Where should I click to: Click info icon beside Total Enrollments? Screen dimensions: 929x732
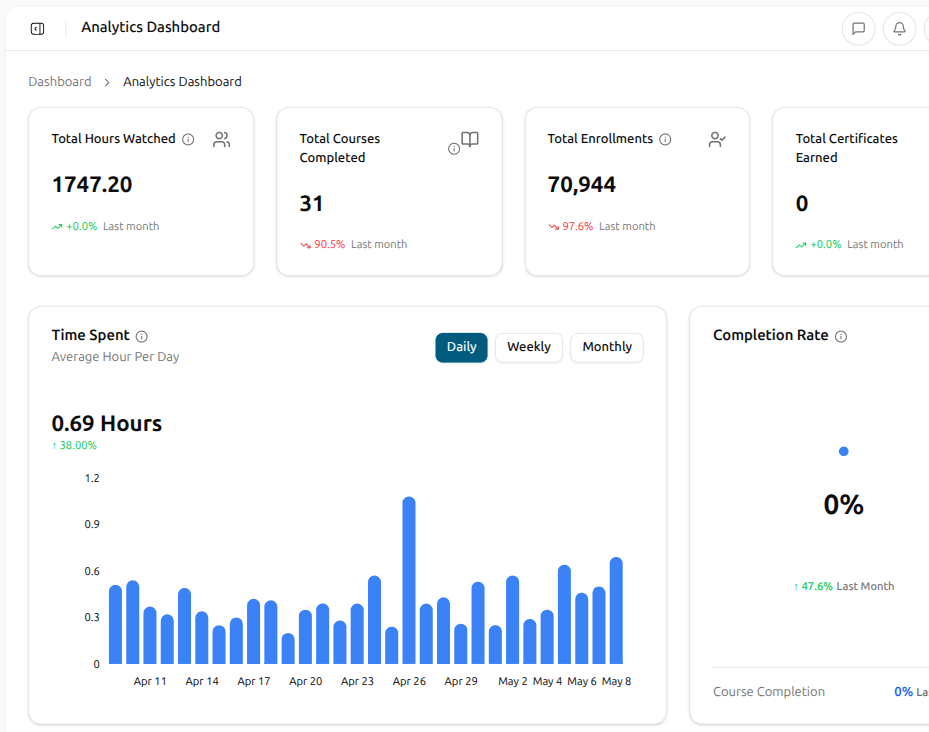point(665,139)
